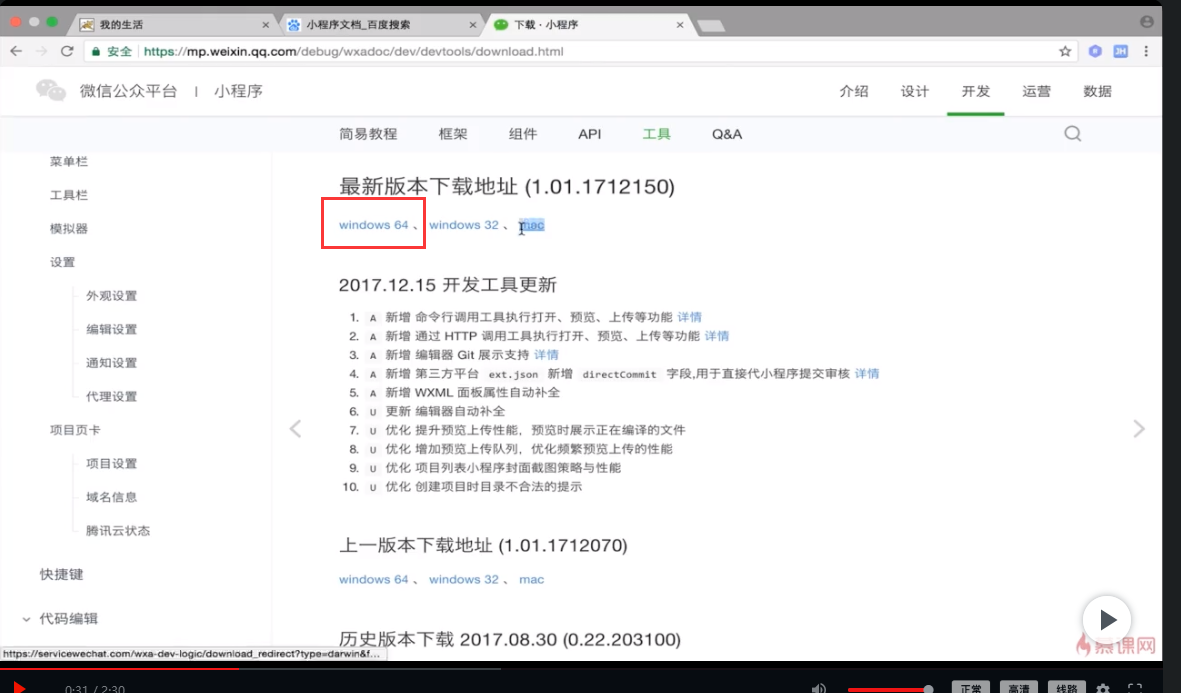Open the video player settings gear
The height and width of the screenshot is (693, 1181).
coord(1103,688)
